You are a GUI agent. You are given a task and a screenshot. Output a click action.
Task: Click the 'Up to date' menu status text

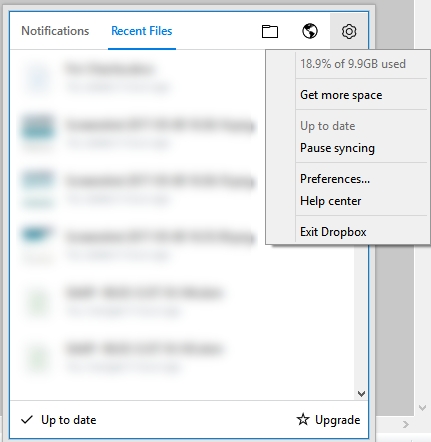pos(328,126)
